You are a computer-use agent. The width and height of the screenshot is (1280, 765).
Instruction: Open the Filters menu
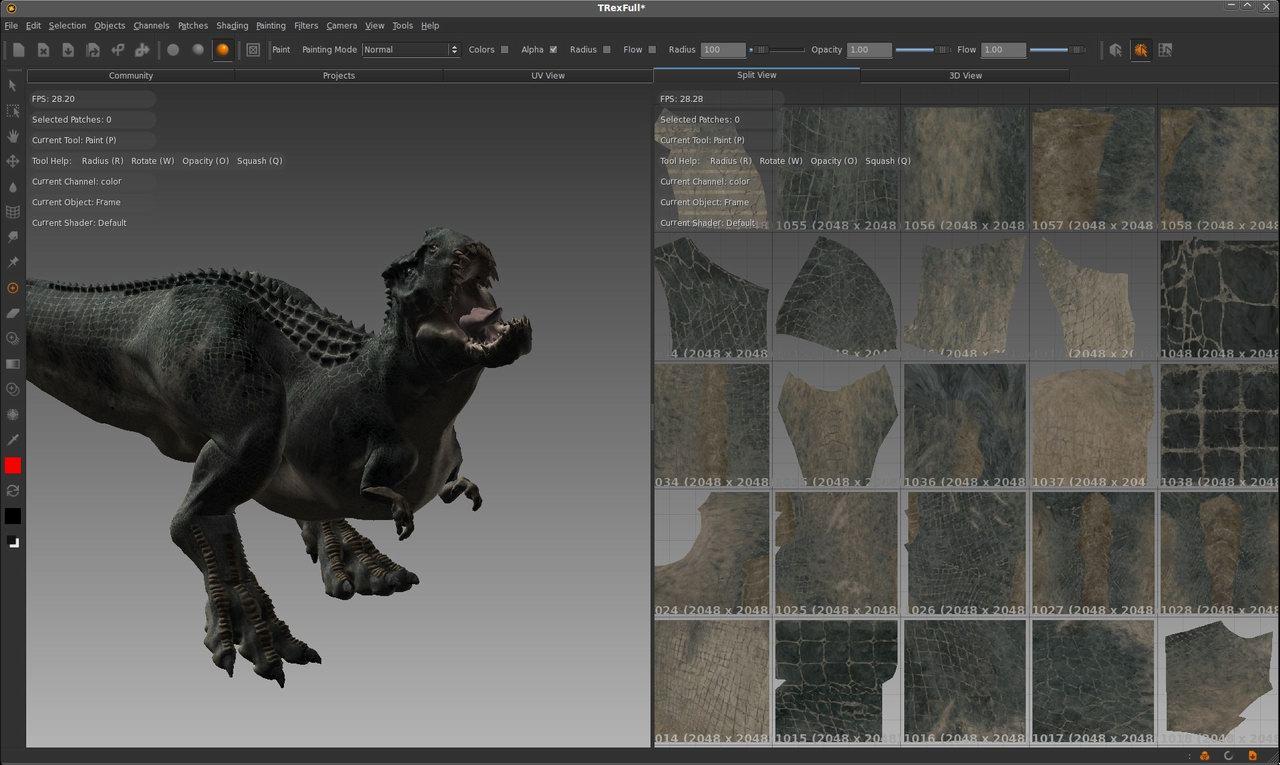pos(306,25)
